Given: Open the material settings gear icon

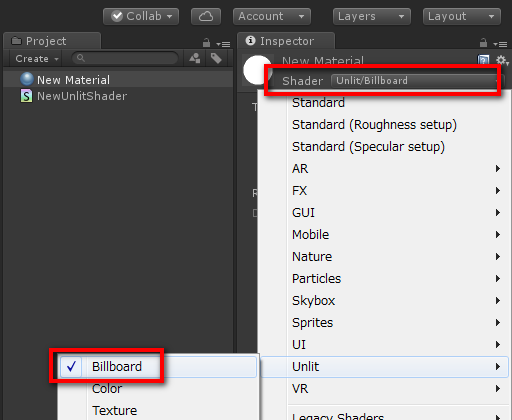Looking at the screenshot, I should tap(501, 61).
